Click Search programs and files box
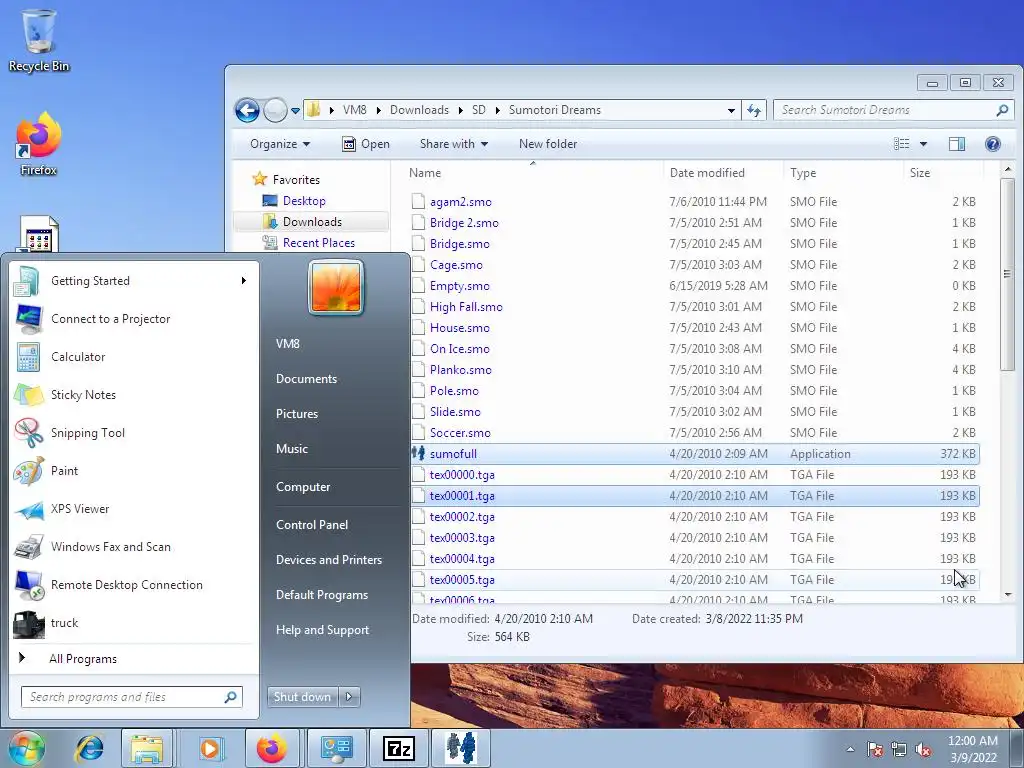1024x768 pixels. click(x=131, y=697)
